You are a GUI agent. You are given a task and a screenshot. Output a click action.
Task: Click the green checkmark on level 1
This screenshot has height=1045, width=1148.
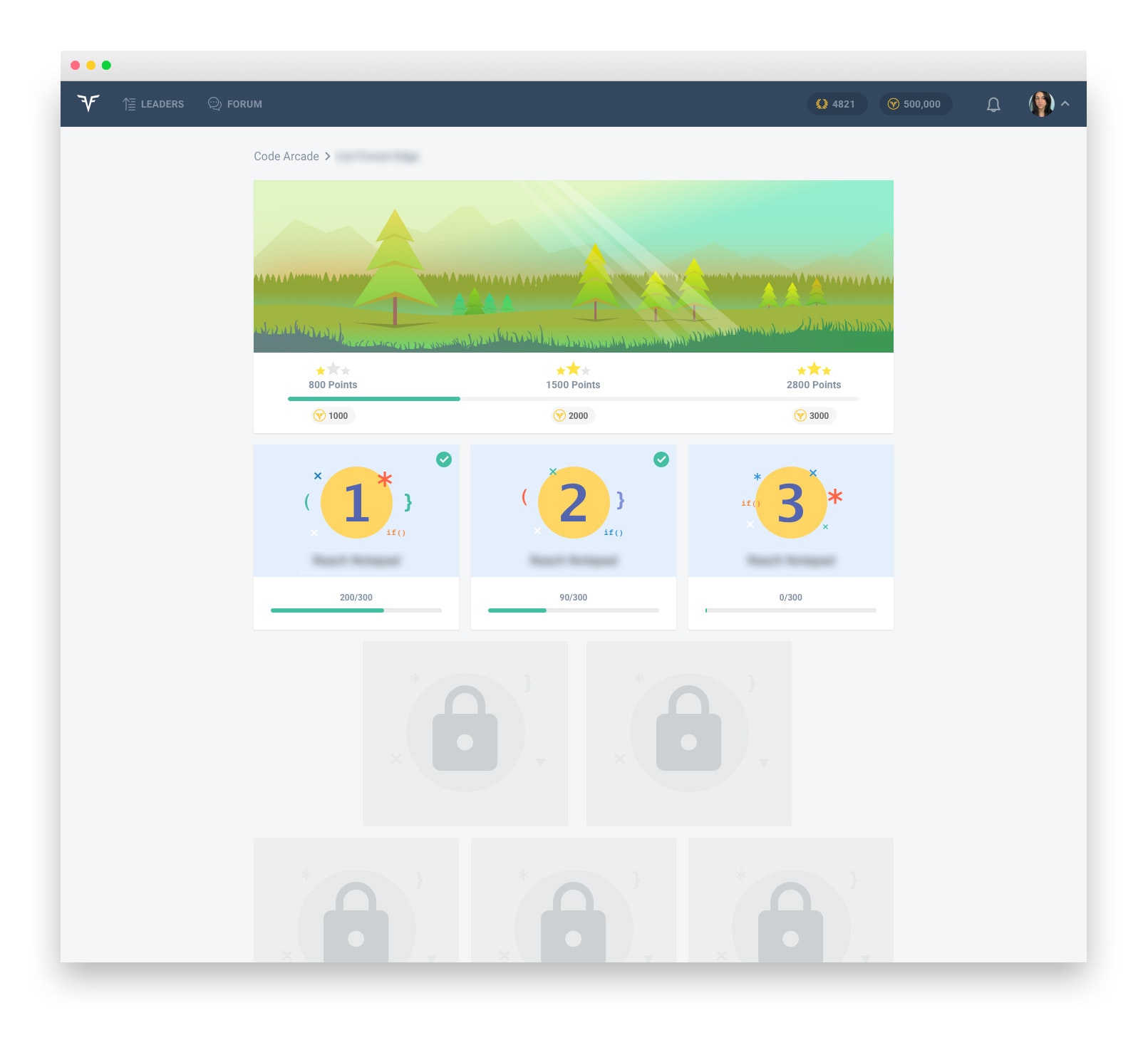tap(444, 461)
